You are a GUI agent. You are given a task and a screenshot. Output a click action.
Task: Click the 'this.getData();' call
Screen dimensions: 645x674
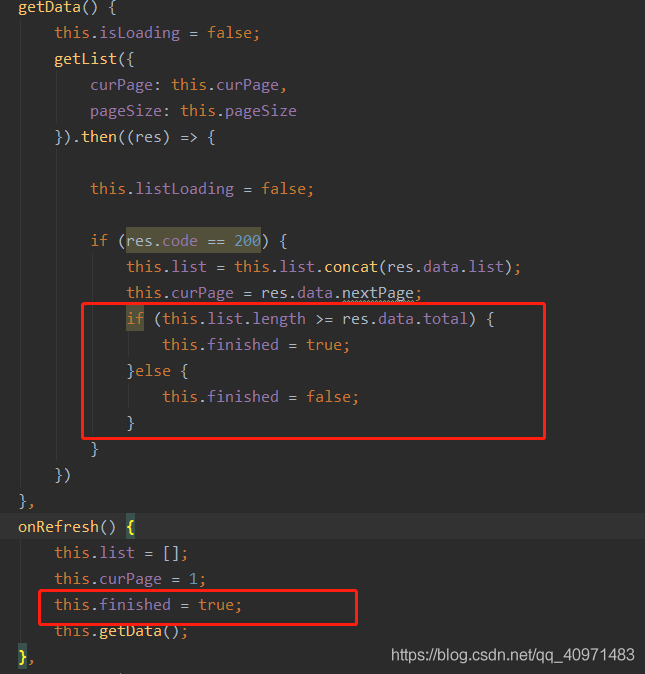121,631
